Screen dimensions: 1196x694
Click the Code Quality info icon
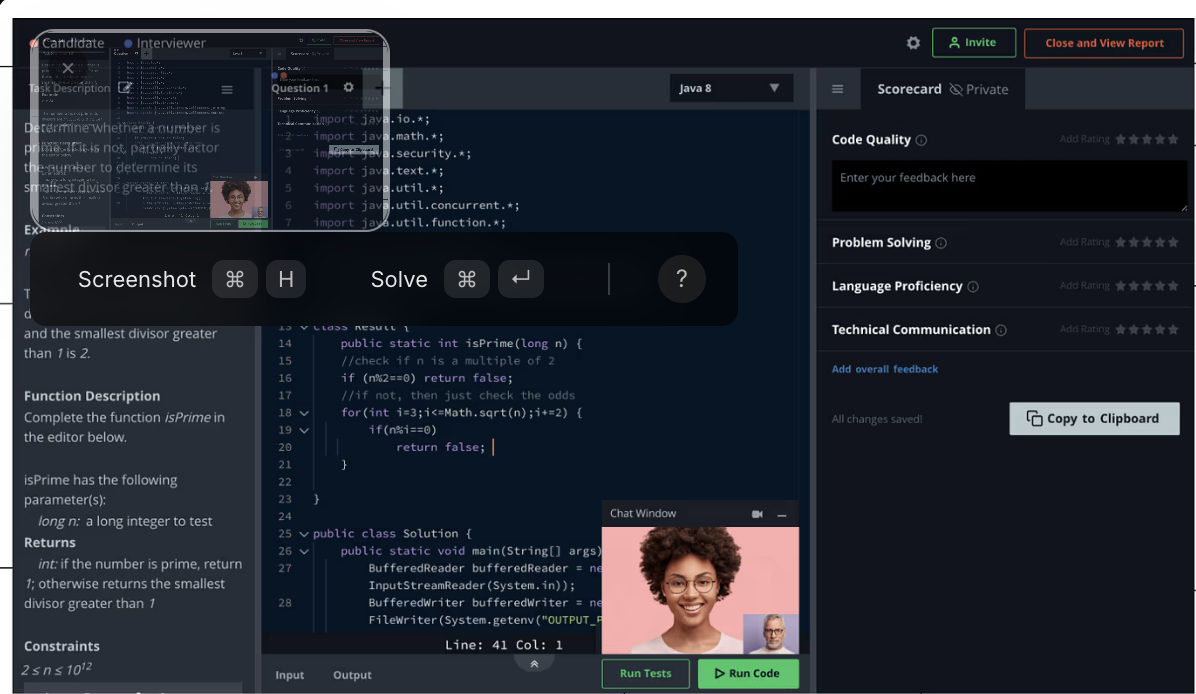pos(921,140)
